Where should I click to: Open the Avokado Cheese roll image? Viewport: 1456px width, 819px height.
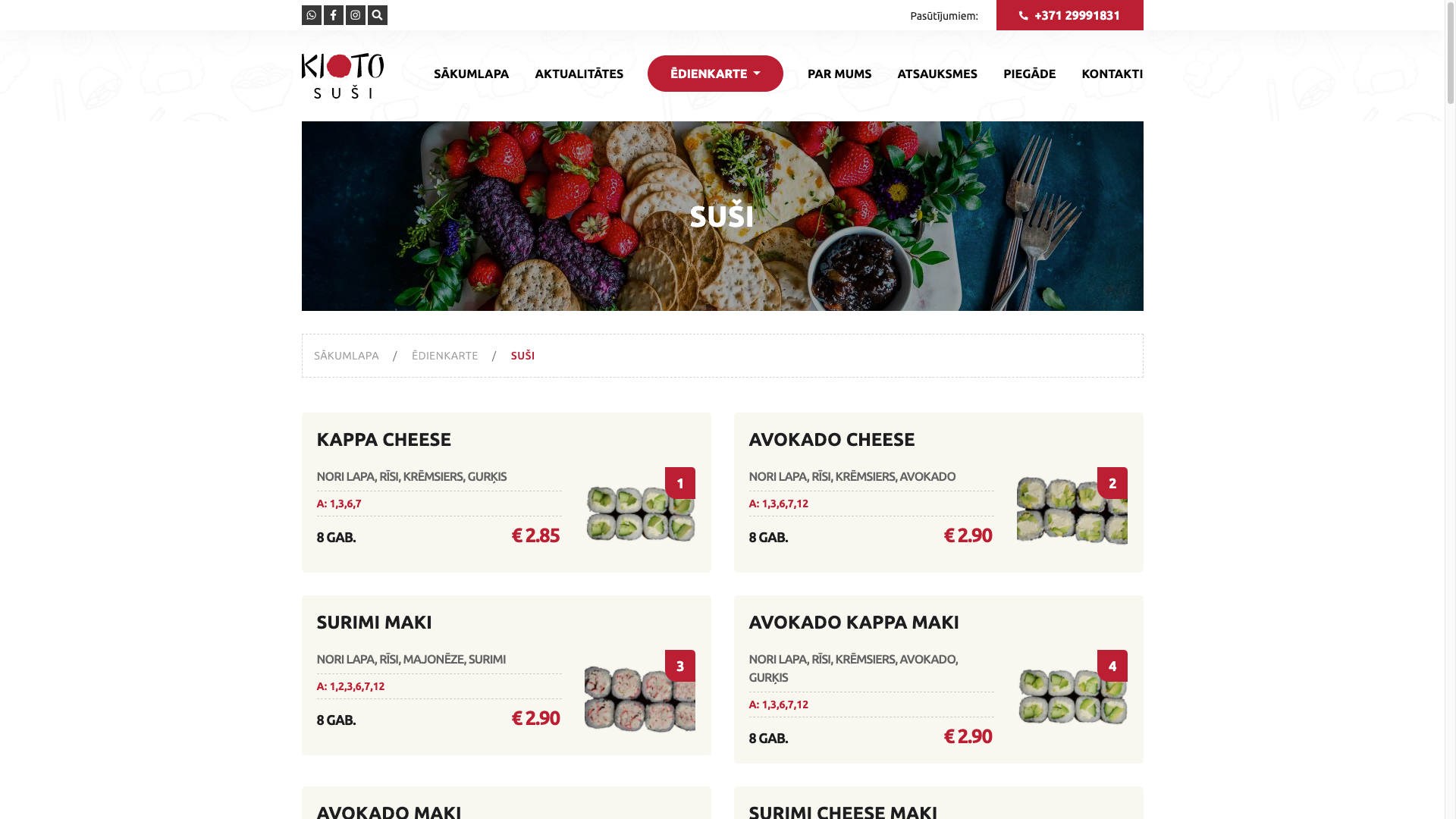pos(1072,510)
